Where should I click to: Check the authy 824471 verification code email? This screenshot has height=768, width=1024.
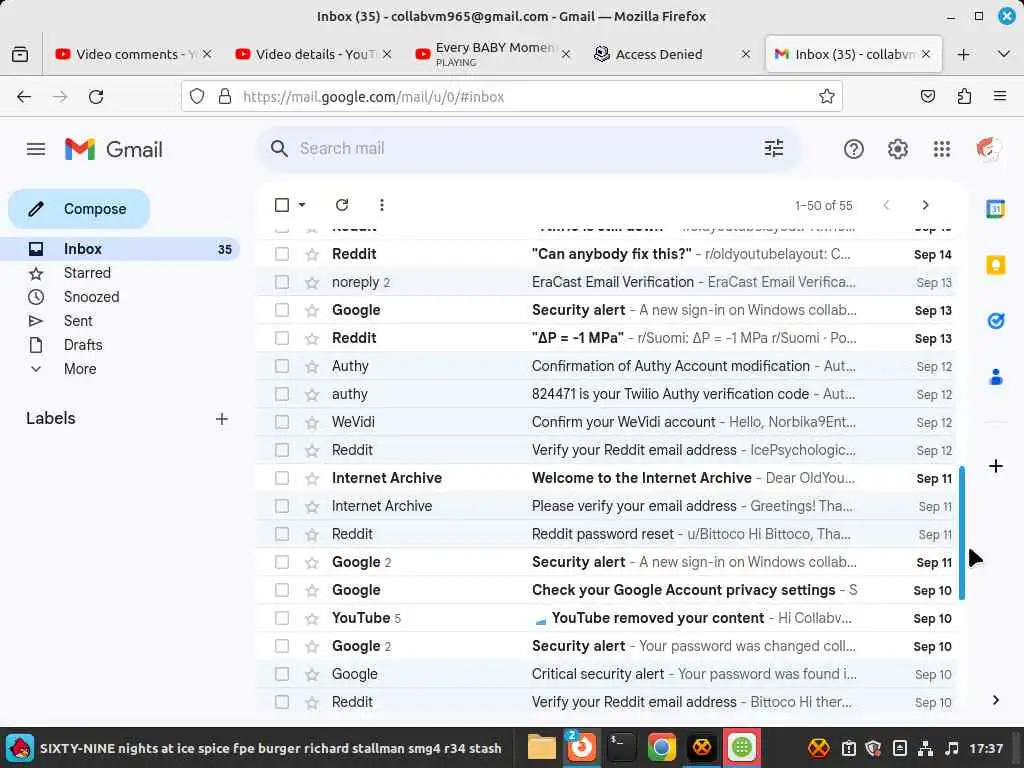[282, 394]
